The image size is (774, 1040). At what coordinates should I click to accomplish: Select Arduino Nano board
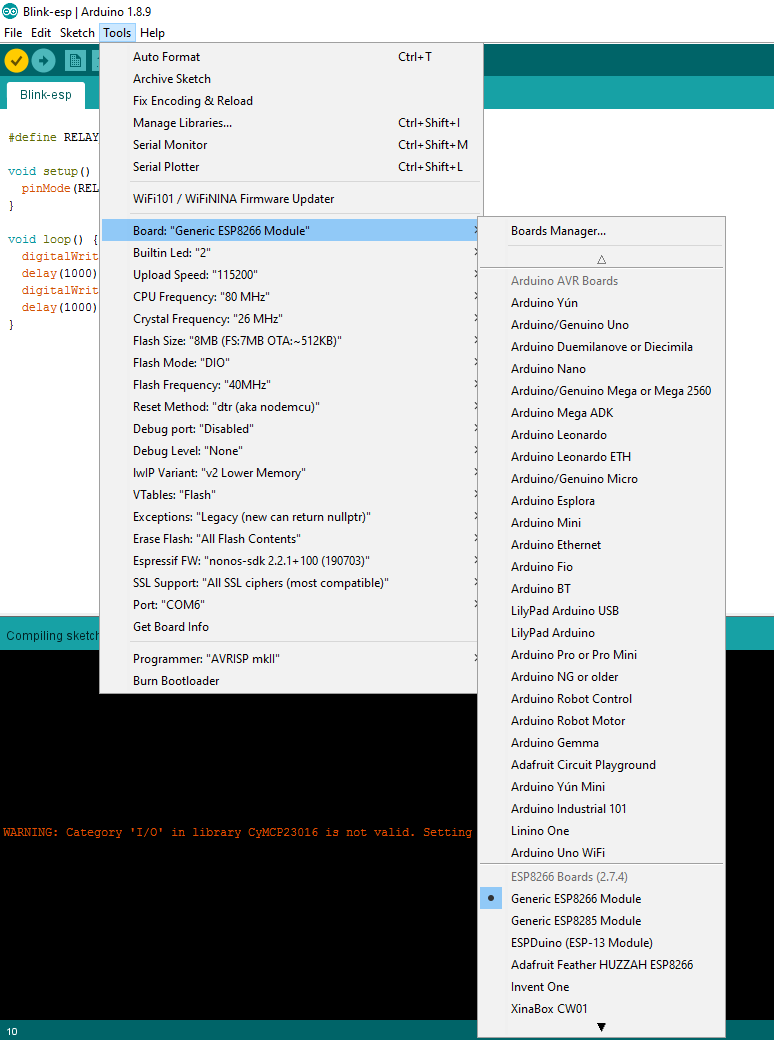pos(602,369)
